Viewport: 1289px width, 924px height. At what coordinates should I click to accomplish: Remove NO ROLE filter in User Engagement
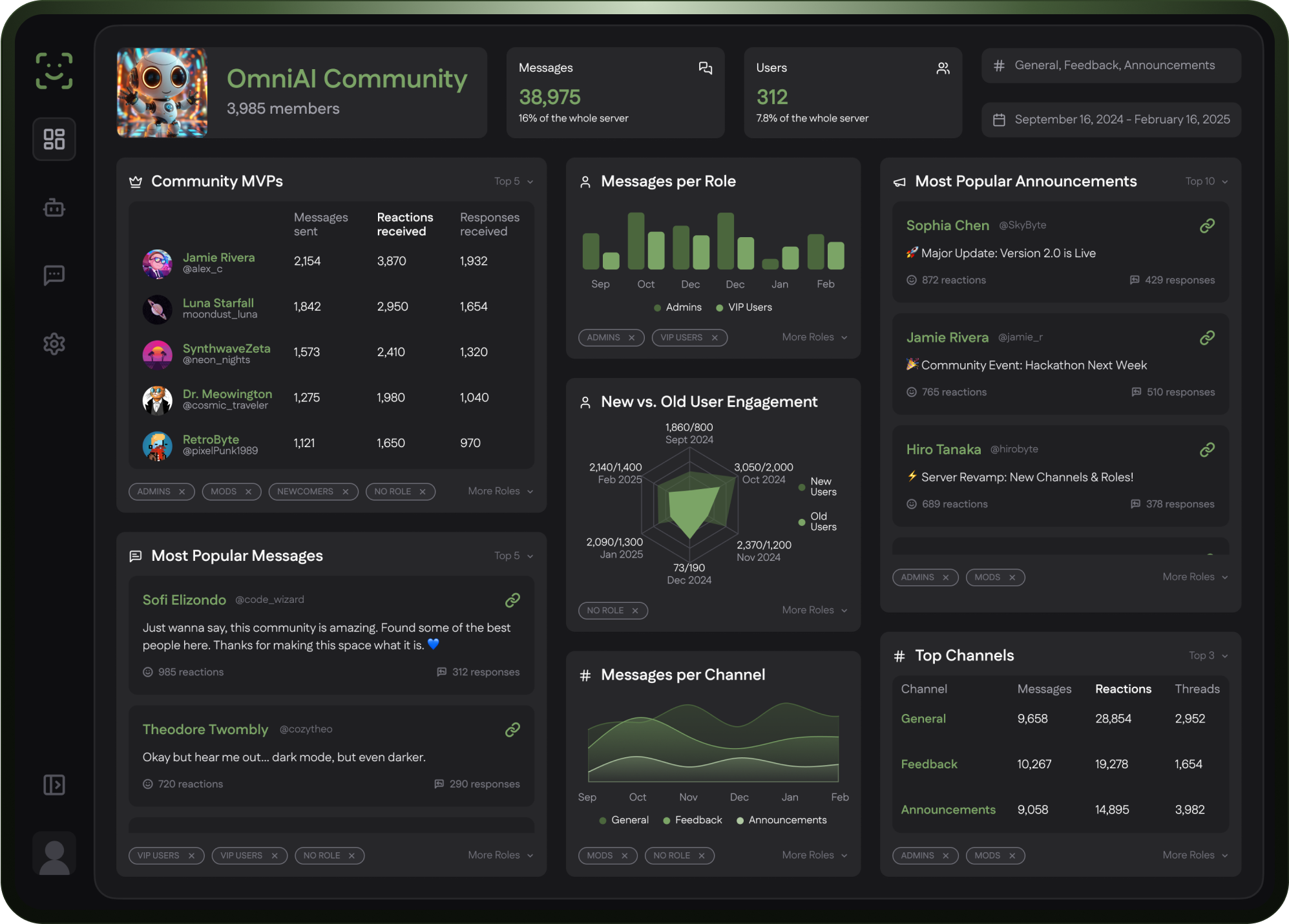pyautogui.click(x=635, y=611)
